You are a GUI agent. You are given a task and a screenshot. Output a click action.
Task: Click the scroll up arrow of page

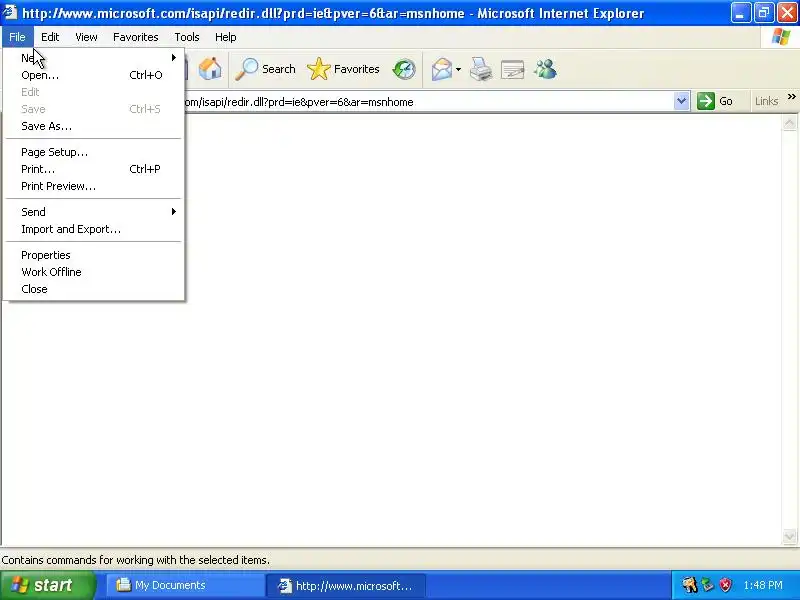pyautogui.click(x=789, y=123)
